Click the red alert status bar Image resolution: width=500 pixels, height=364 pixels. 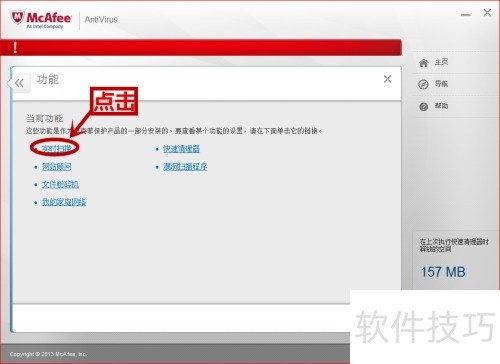201,47
